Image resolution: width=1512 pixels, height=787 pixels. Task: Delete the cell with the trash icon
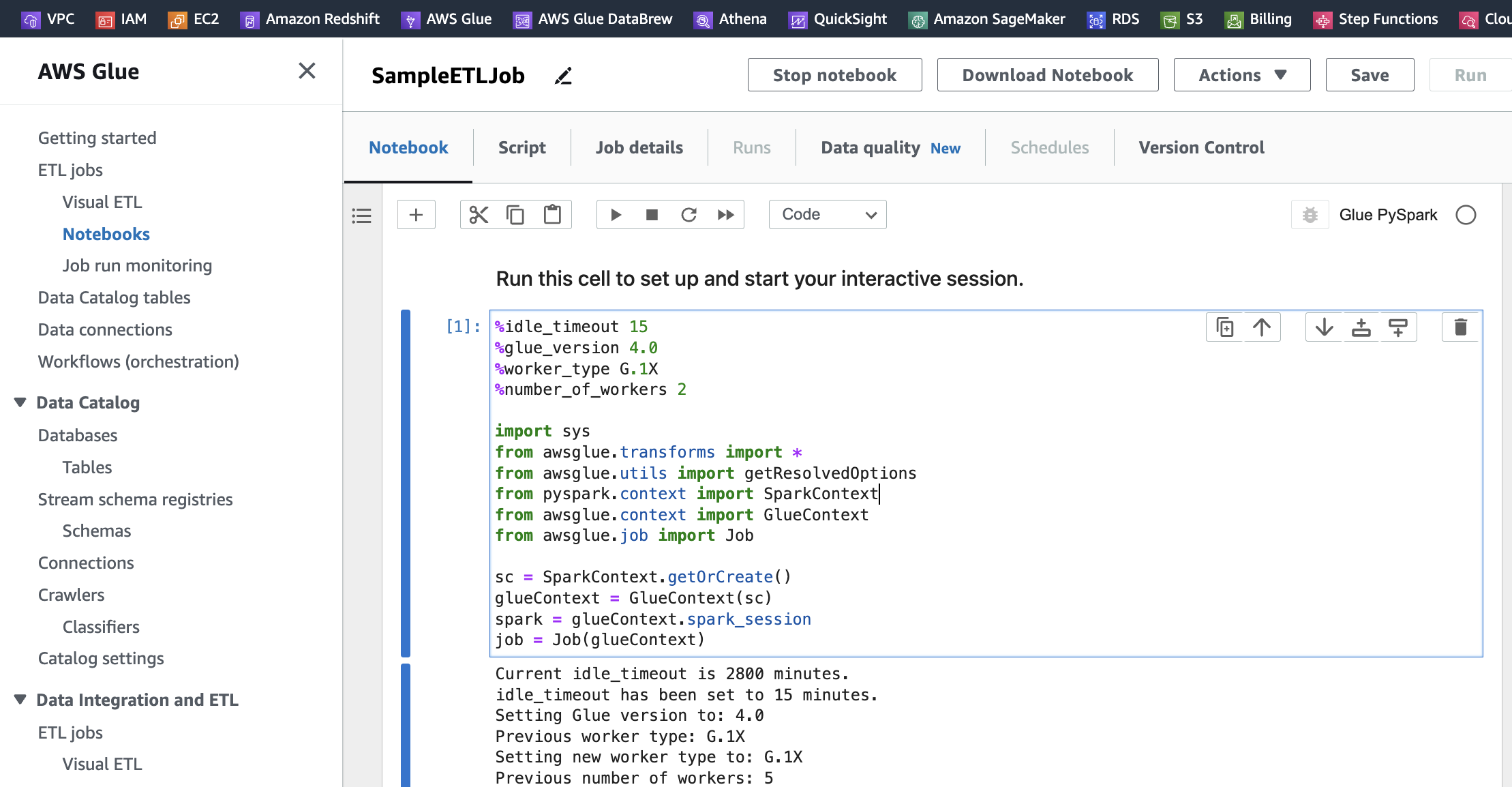point(1460,327)
